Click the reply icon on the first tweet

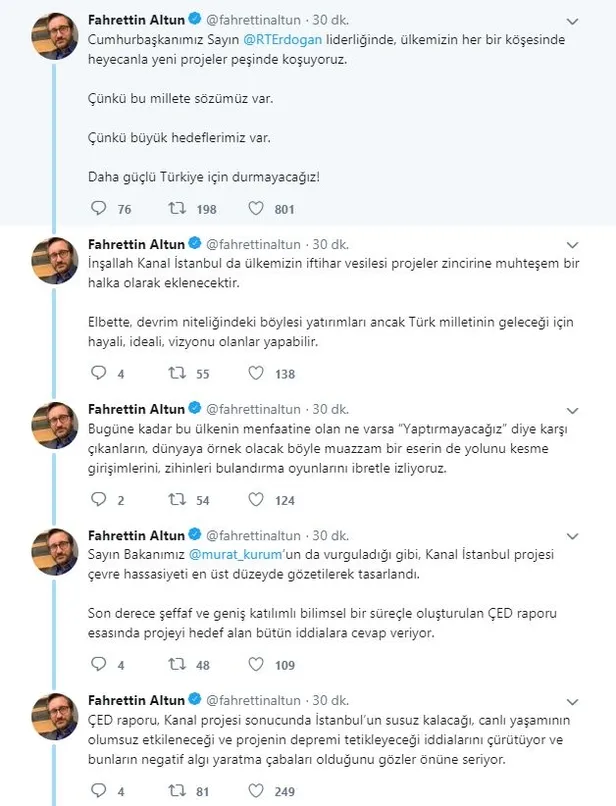tap(98, 208)
